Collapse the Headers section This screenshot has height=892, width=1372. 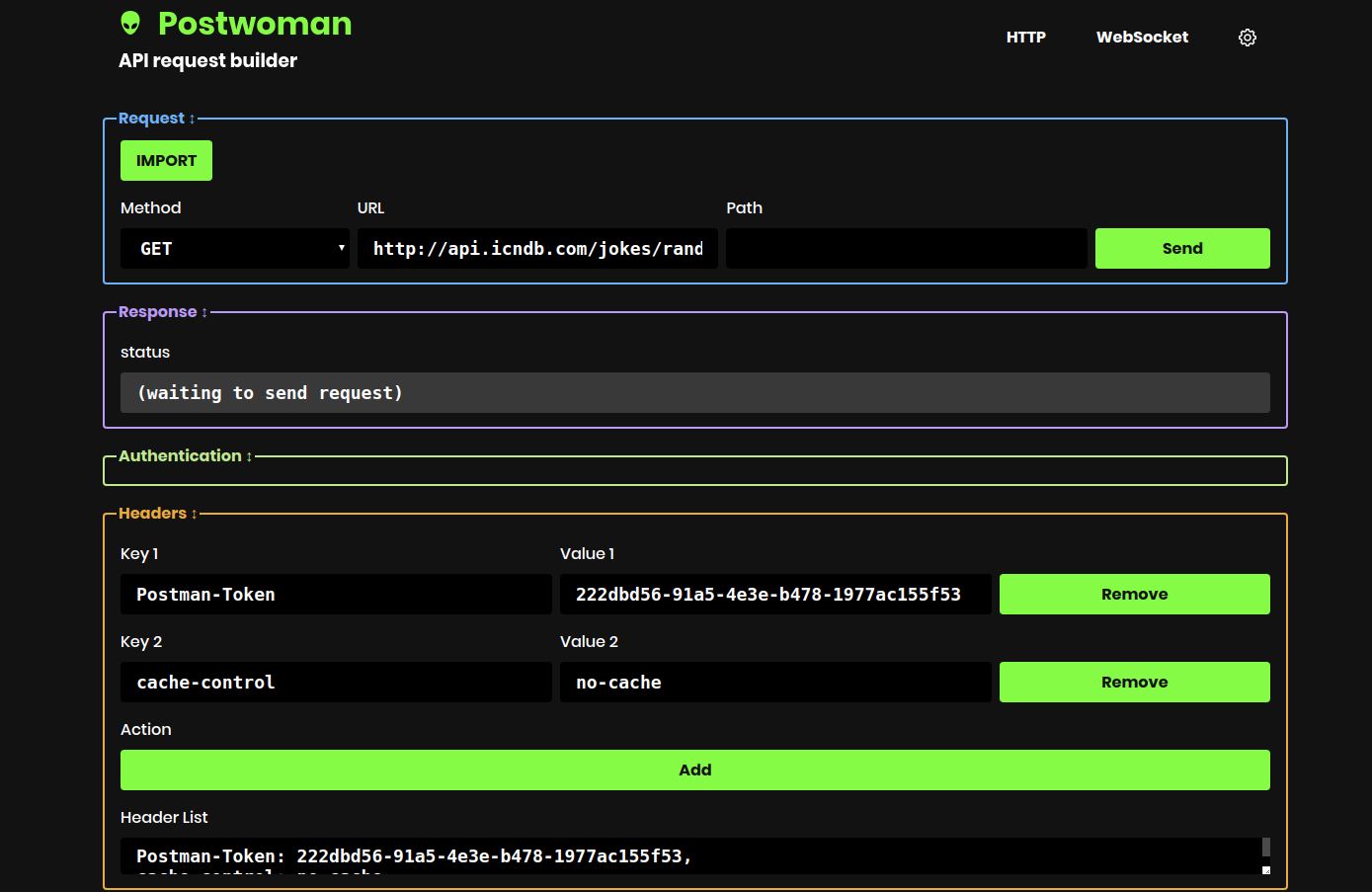coord(158,514)
